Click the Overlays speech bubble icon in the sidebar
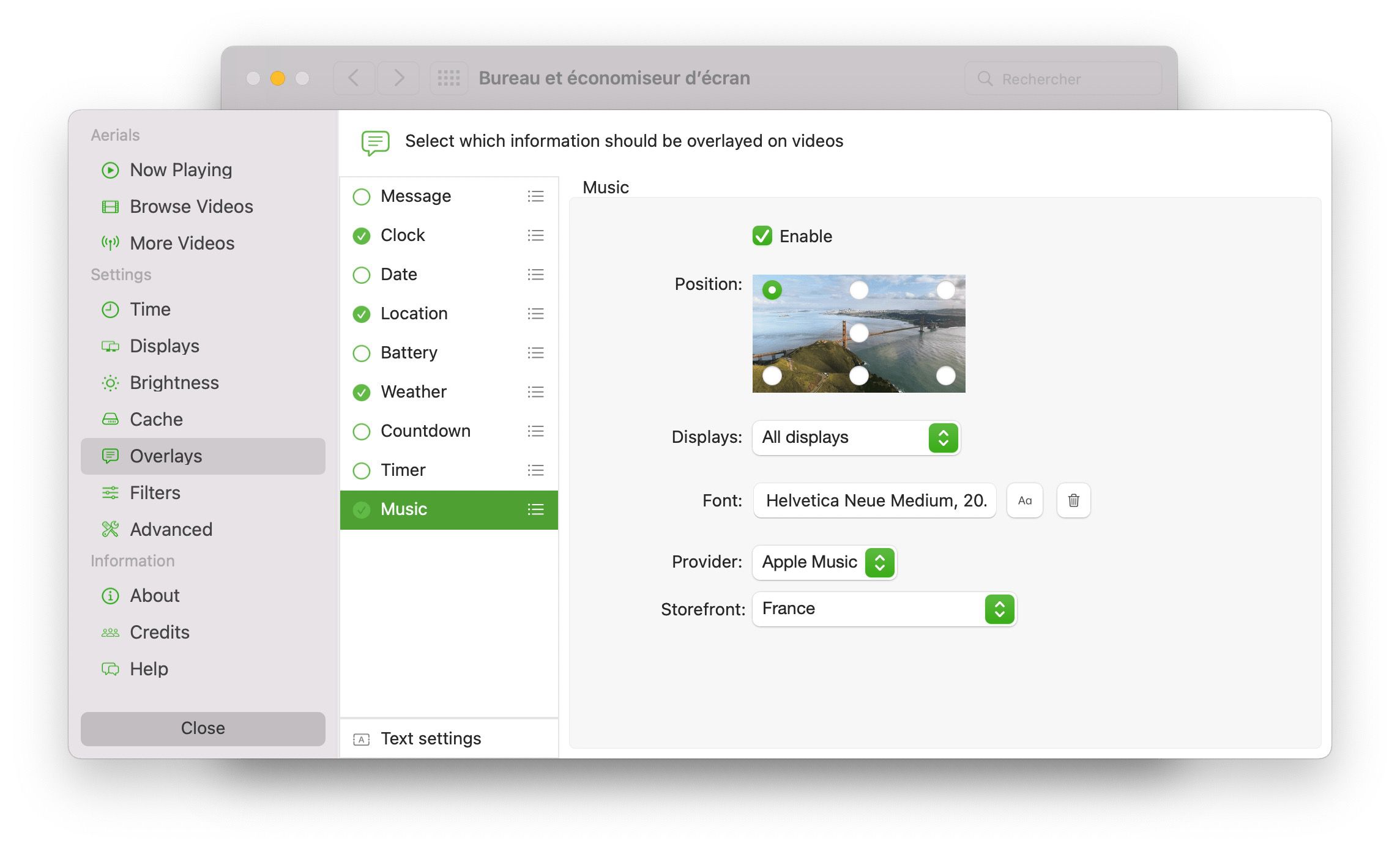1400x849 pixels. pyautogui.click(x=111, y=456)
